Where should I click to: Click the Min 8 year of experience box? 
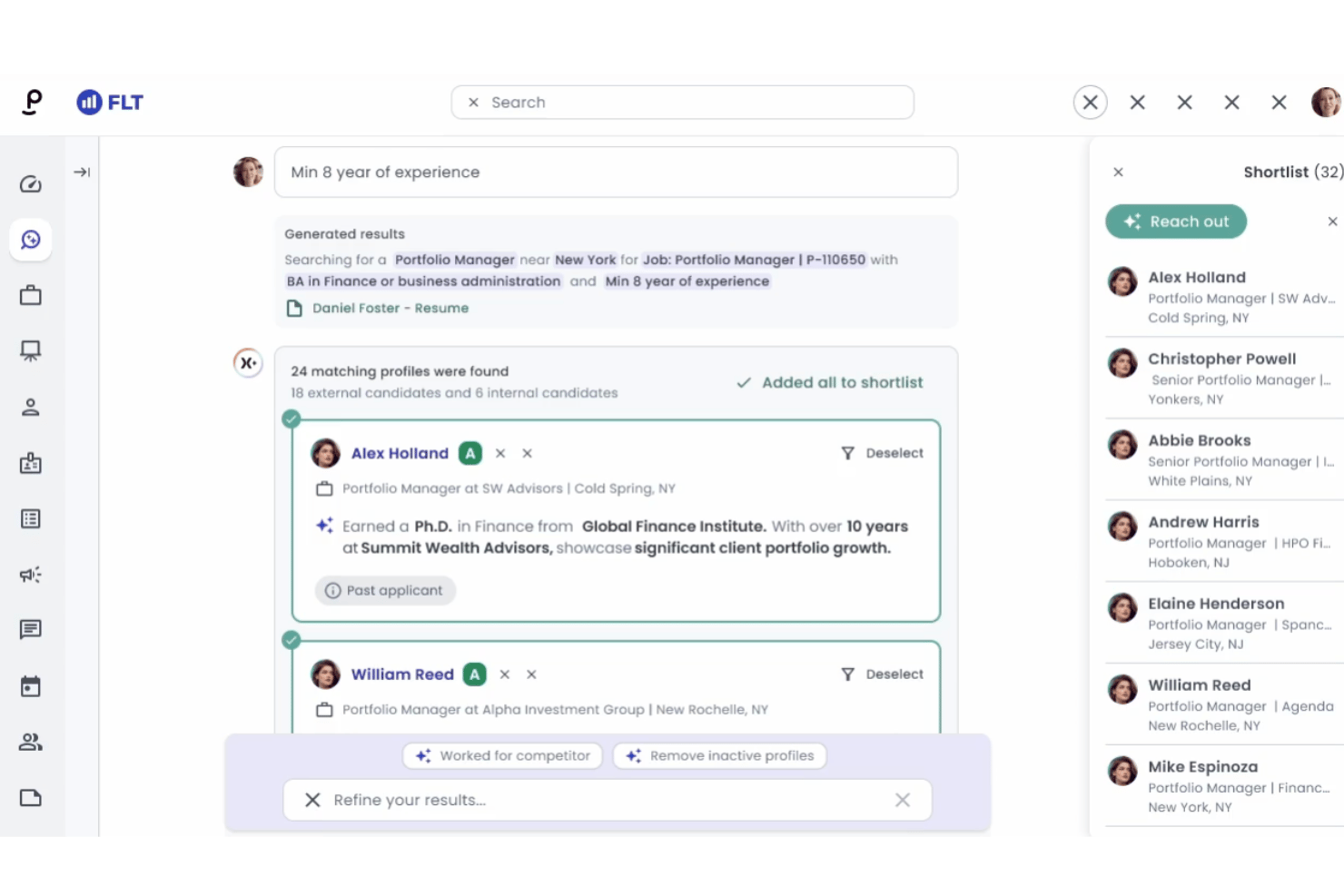[616, 172]
